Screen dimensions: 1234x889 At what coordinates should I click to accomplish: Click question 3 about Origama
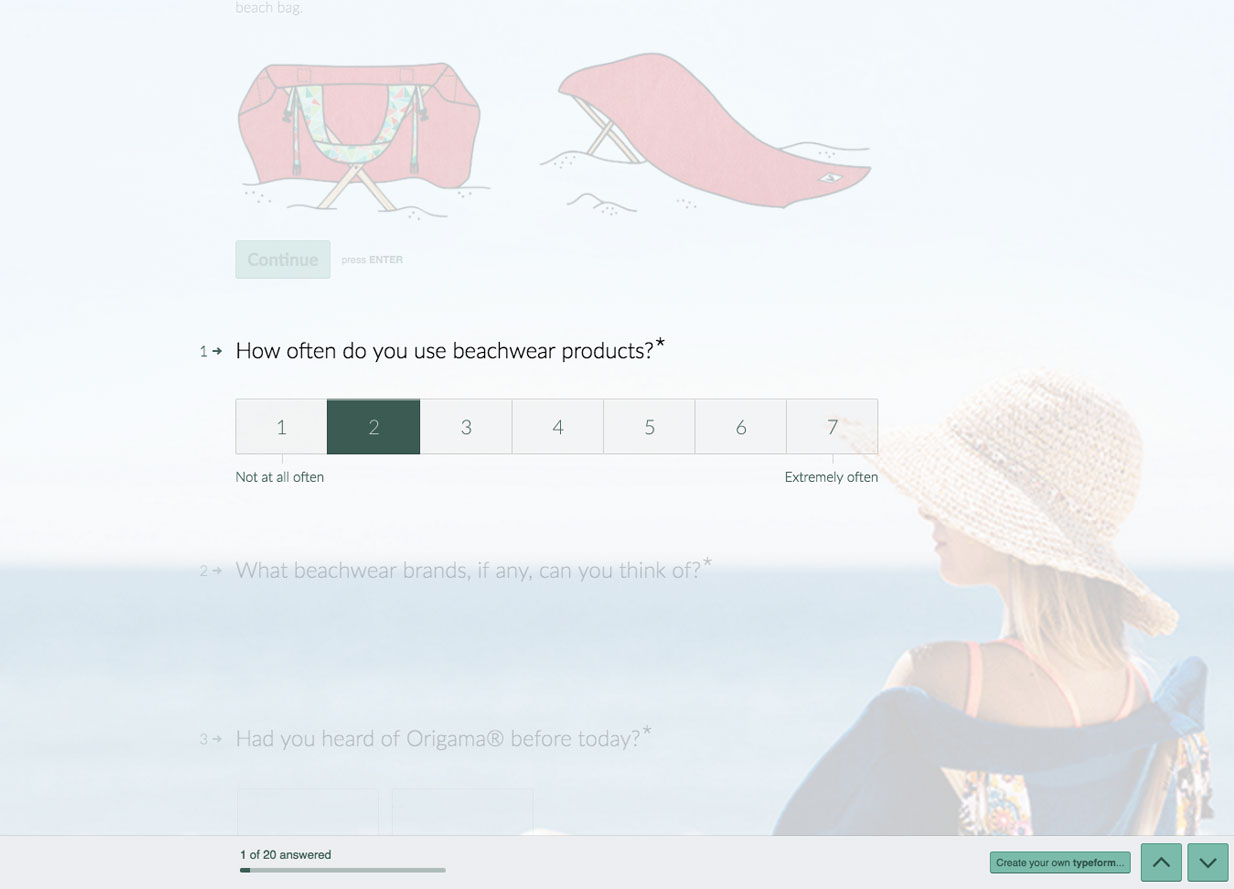pos(438,738)
